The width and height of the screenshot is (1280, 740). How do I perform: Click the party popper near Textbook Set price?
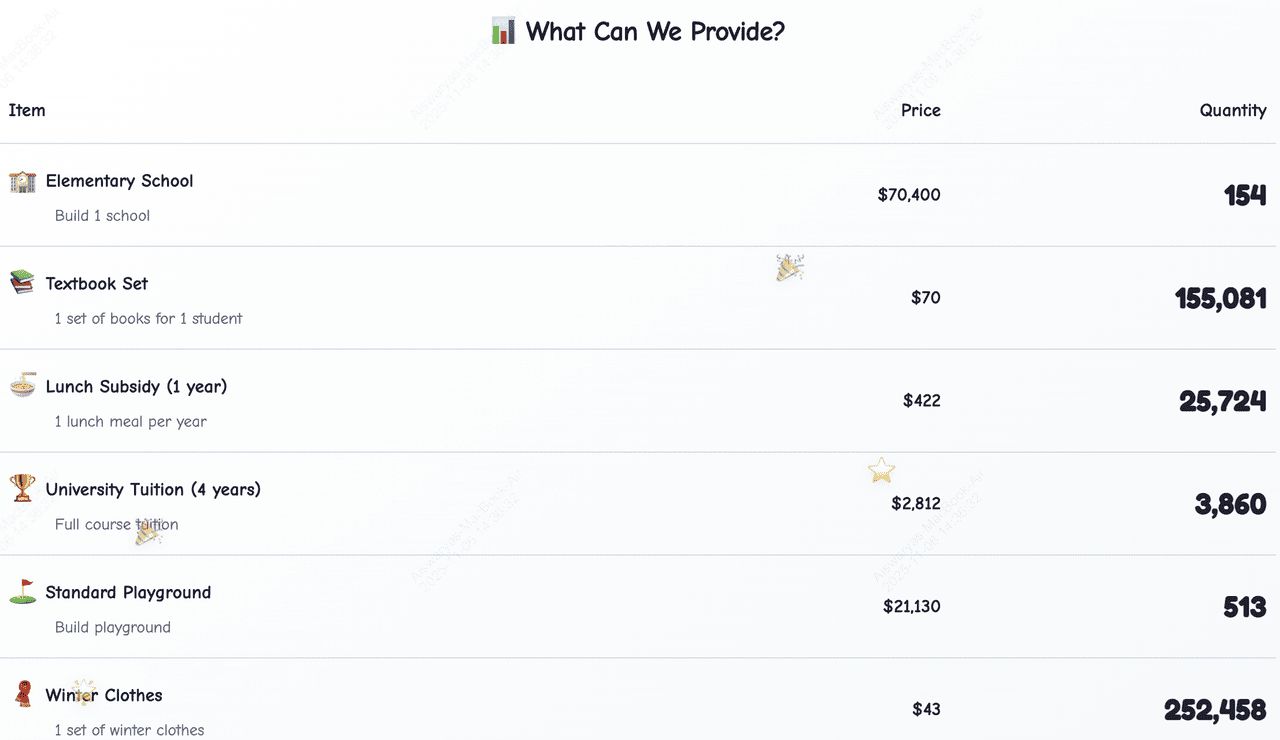pyautogui.click(x=790, y=268)
